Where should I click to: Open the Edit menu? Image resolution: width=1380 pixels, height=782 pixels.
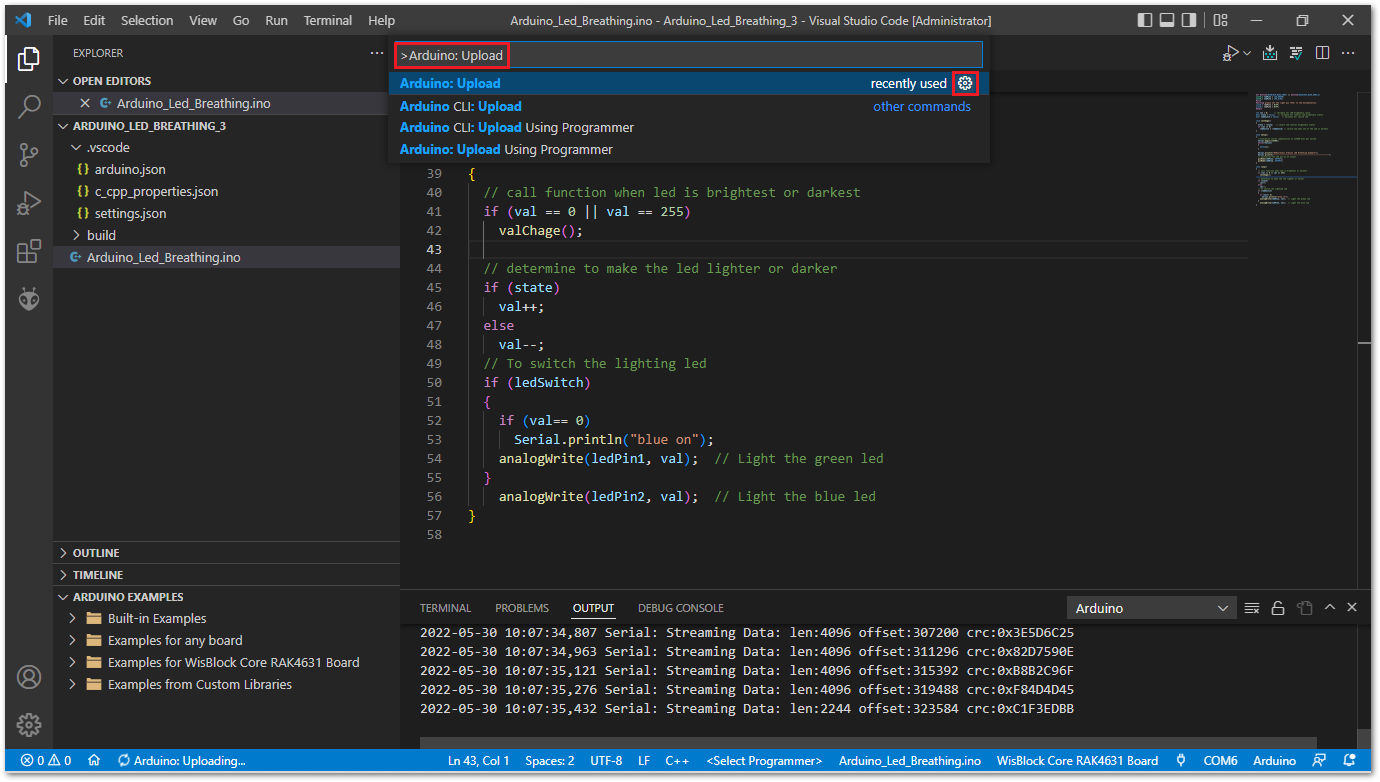[94, 20]
